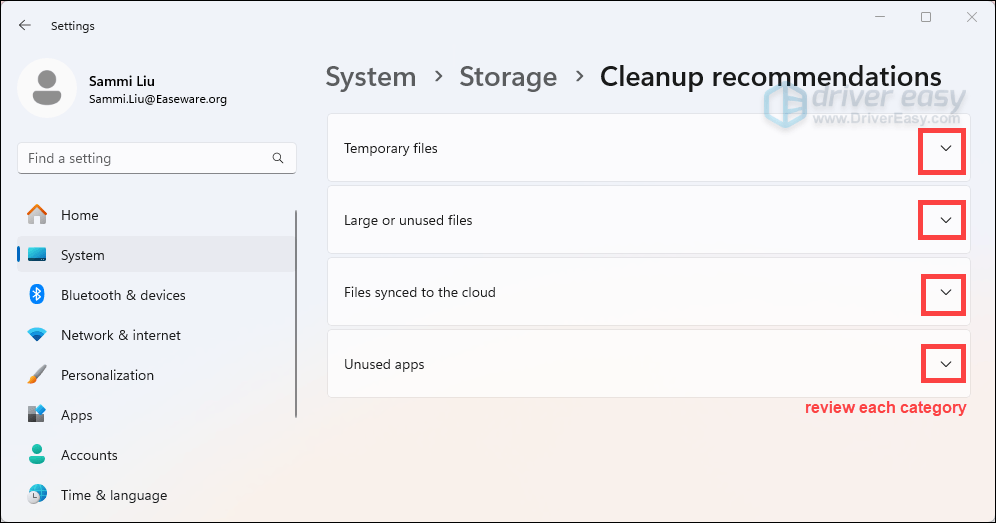Go to System breadcrumb link
Image resolution: width=996 pixels, height=523 pixels.
point(370,77)
